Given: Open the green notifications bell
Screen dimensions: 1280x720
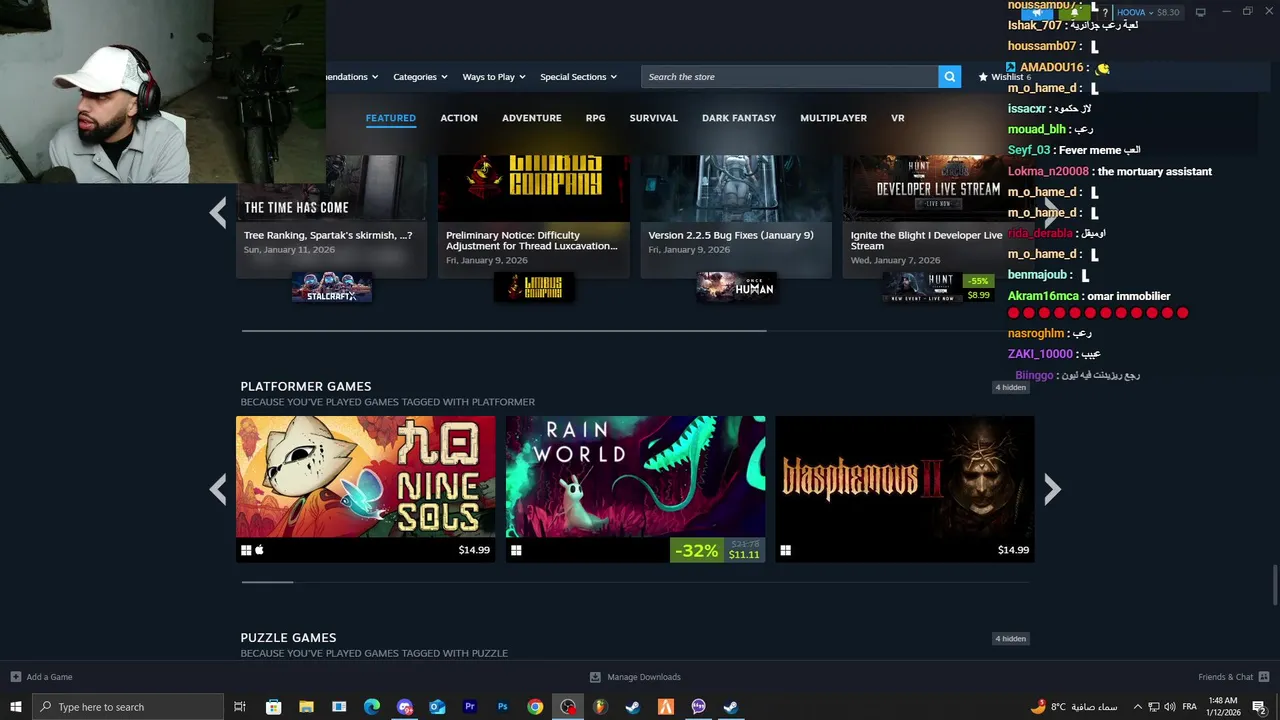Looking at the screenshot, I should pyautogui.click(x=1074, y=13).
